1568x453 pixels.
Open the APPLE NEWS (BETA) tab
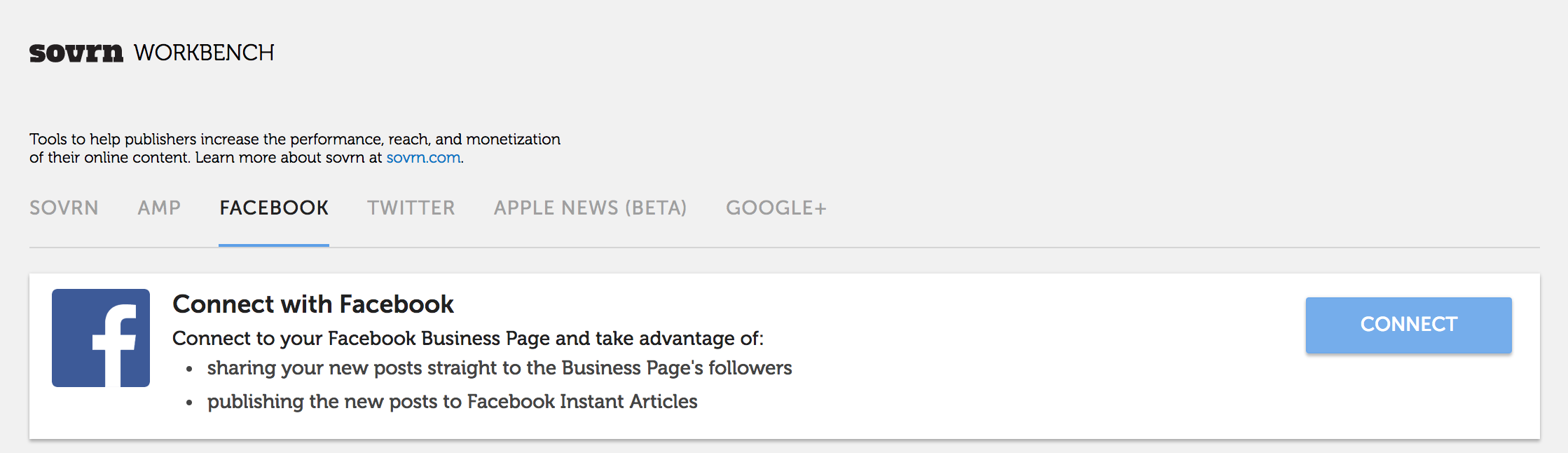pyautogui.click(x=591, y=208)
